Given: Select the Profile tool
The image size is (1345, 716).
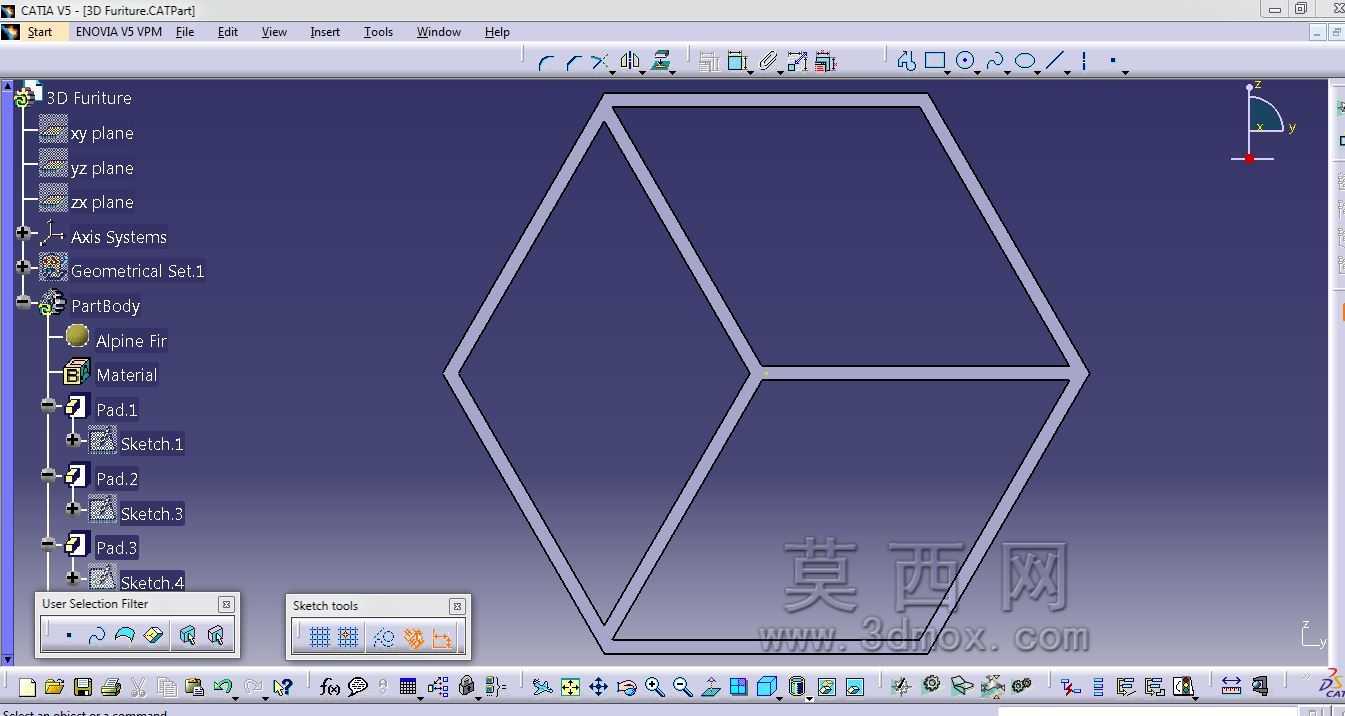Looking at the screenshot, I should (x=906, y=62).
